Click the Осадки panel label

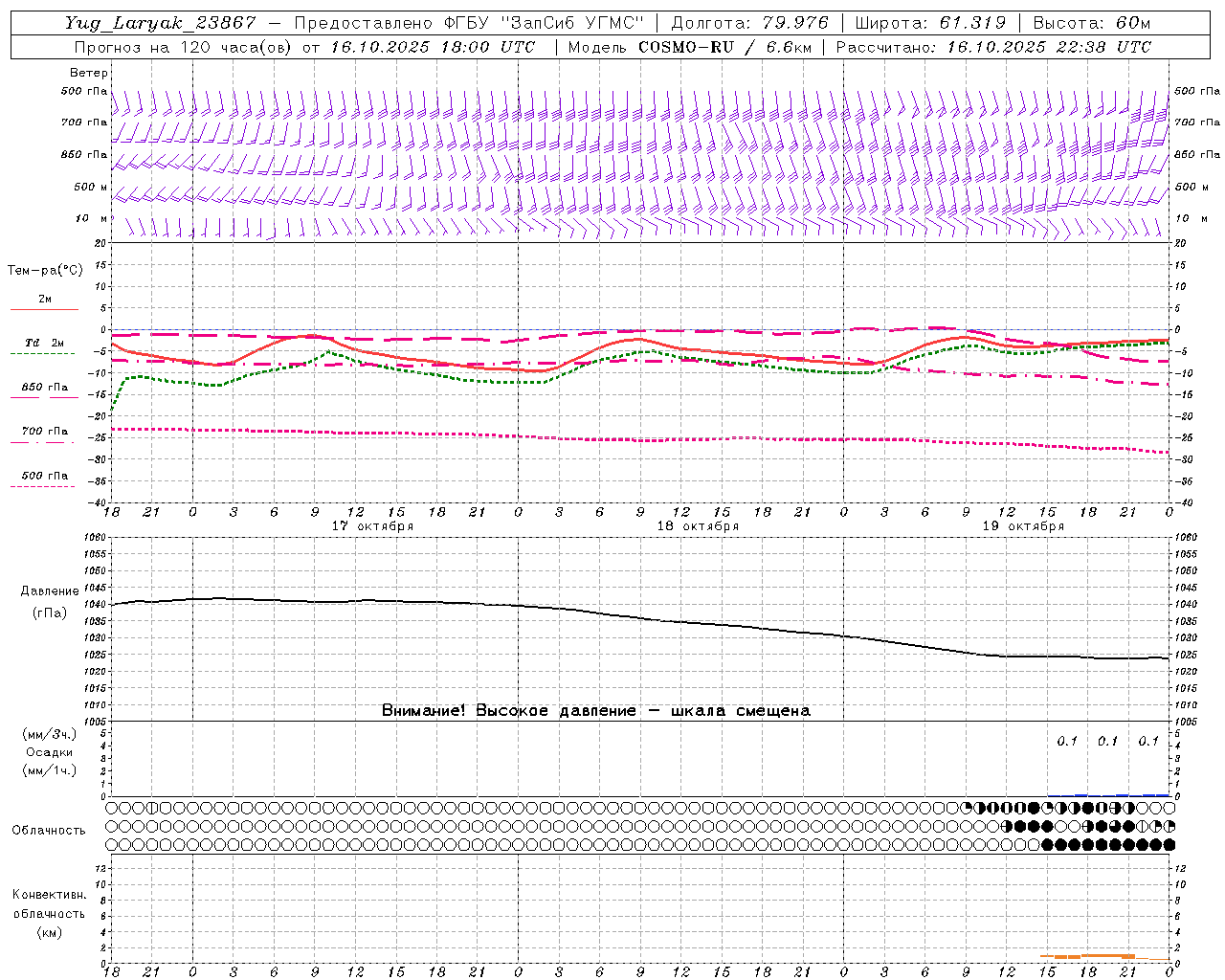pos(50,752)
